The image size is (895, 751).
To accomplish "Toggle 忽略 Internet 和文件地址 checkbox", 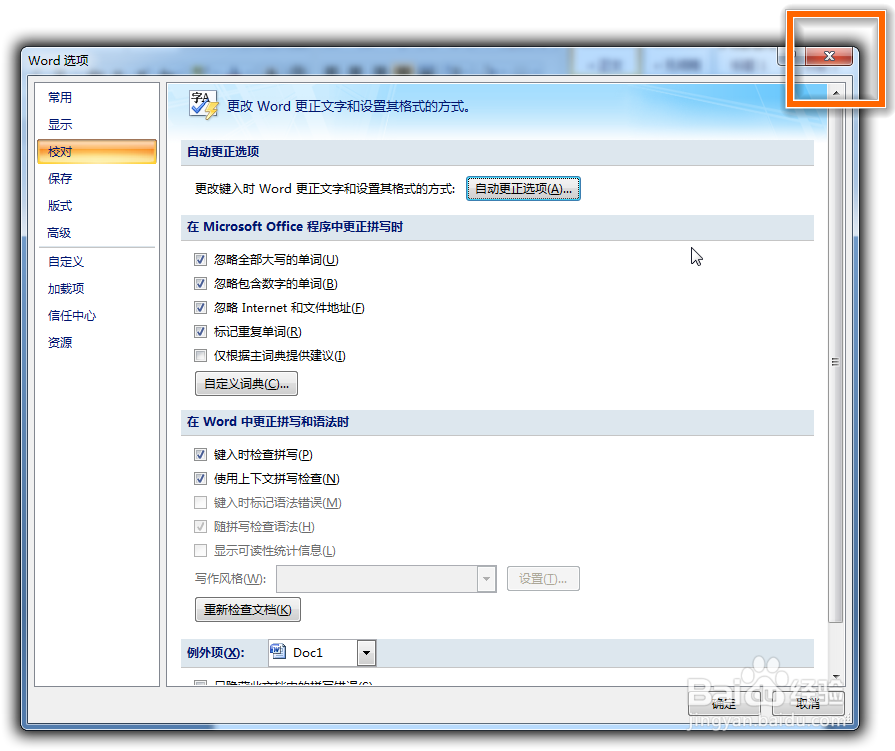I will (200, 308).
